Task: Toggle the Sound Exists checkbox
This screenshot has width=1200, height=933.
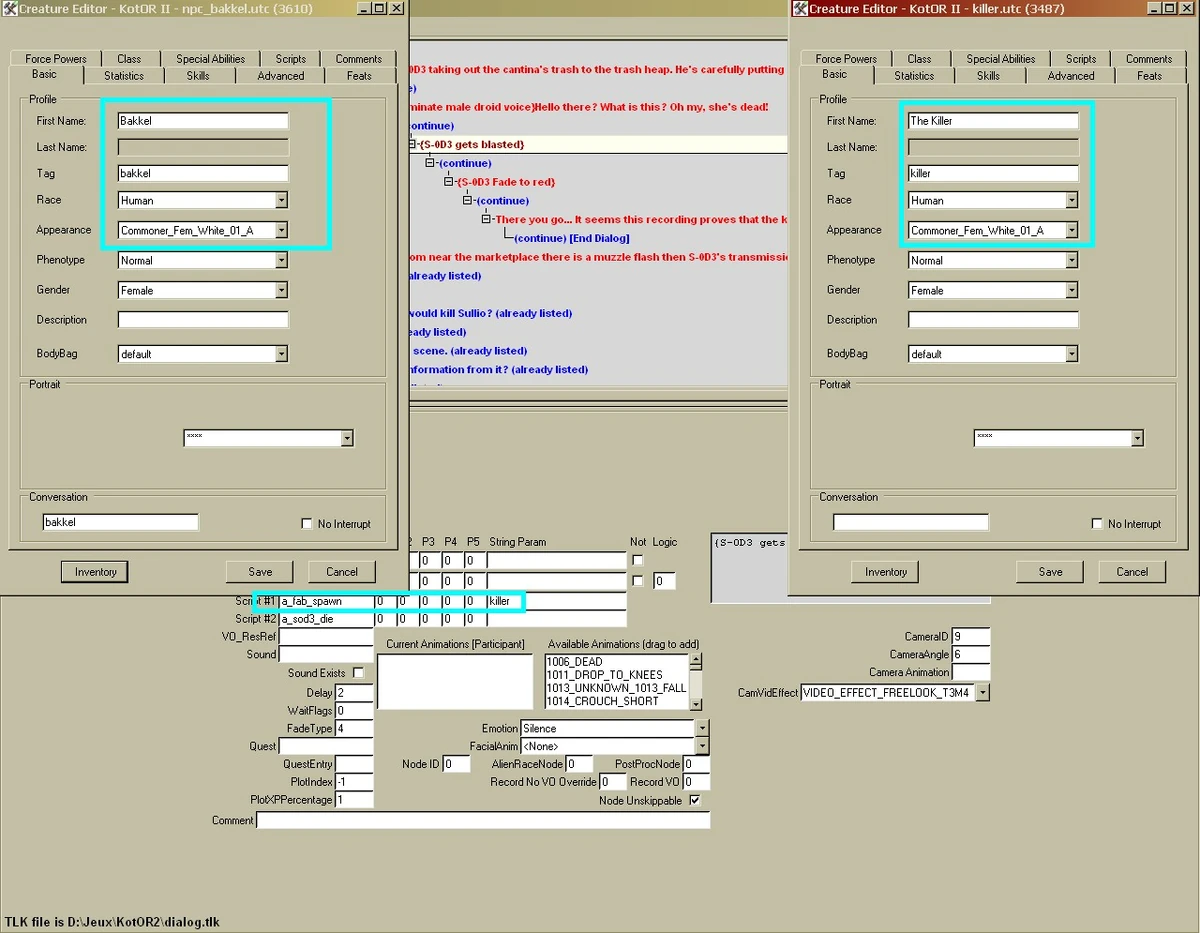Action: (x=358, y=673)
